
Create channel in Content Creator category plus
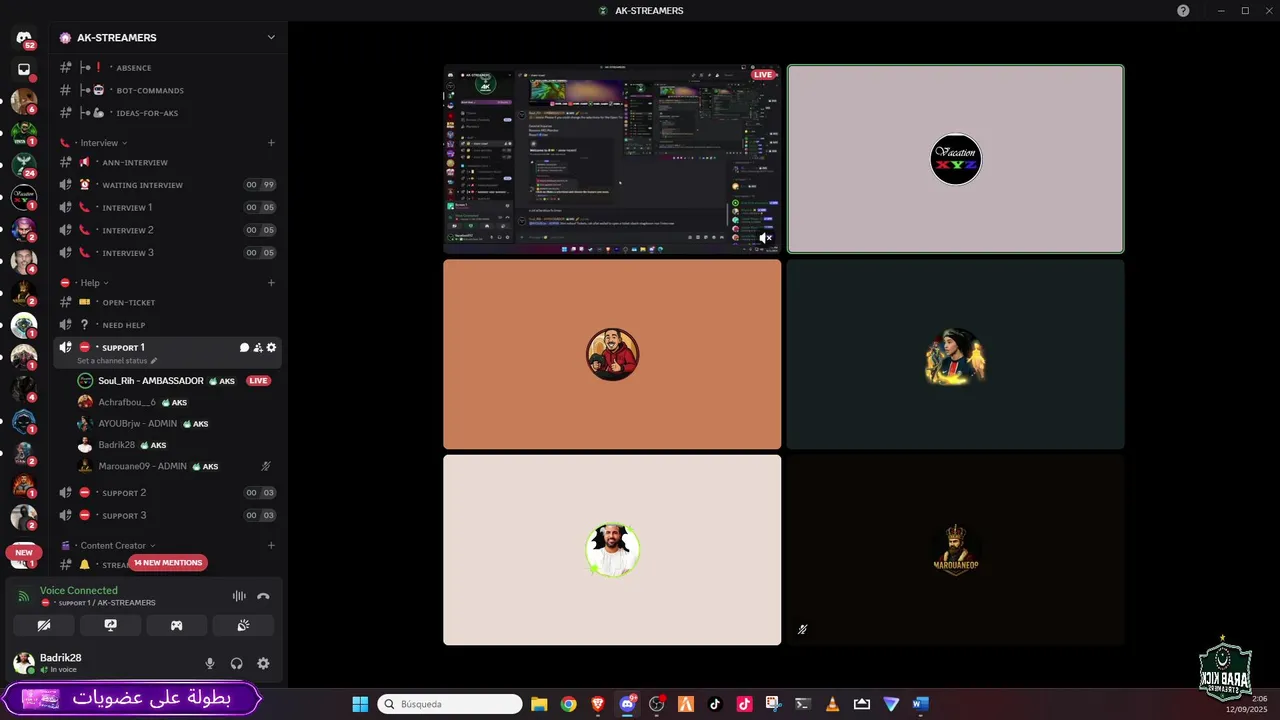click(x=271, y=546)
